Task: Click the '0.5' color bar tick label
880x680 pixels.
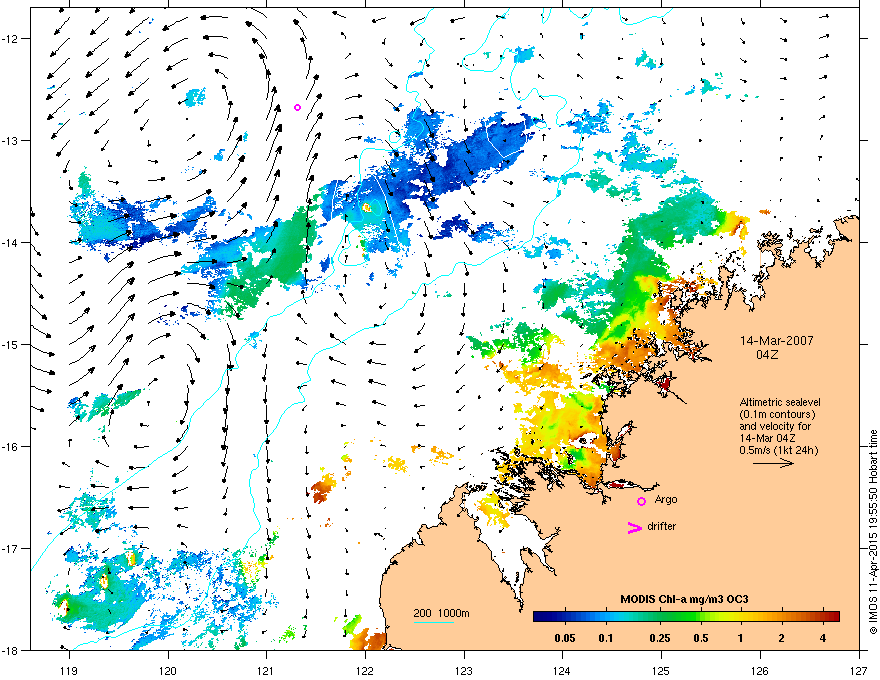Action: (x=700, y=638)
